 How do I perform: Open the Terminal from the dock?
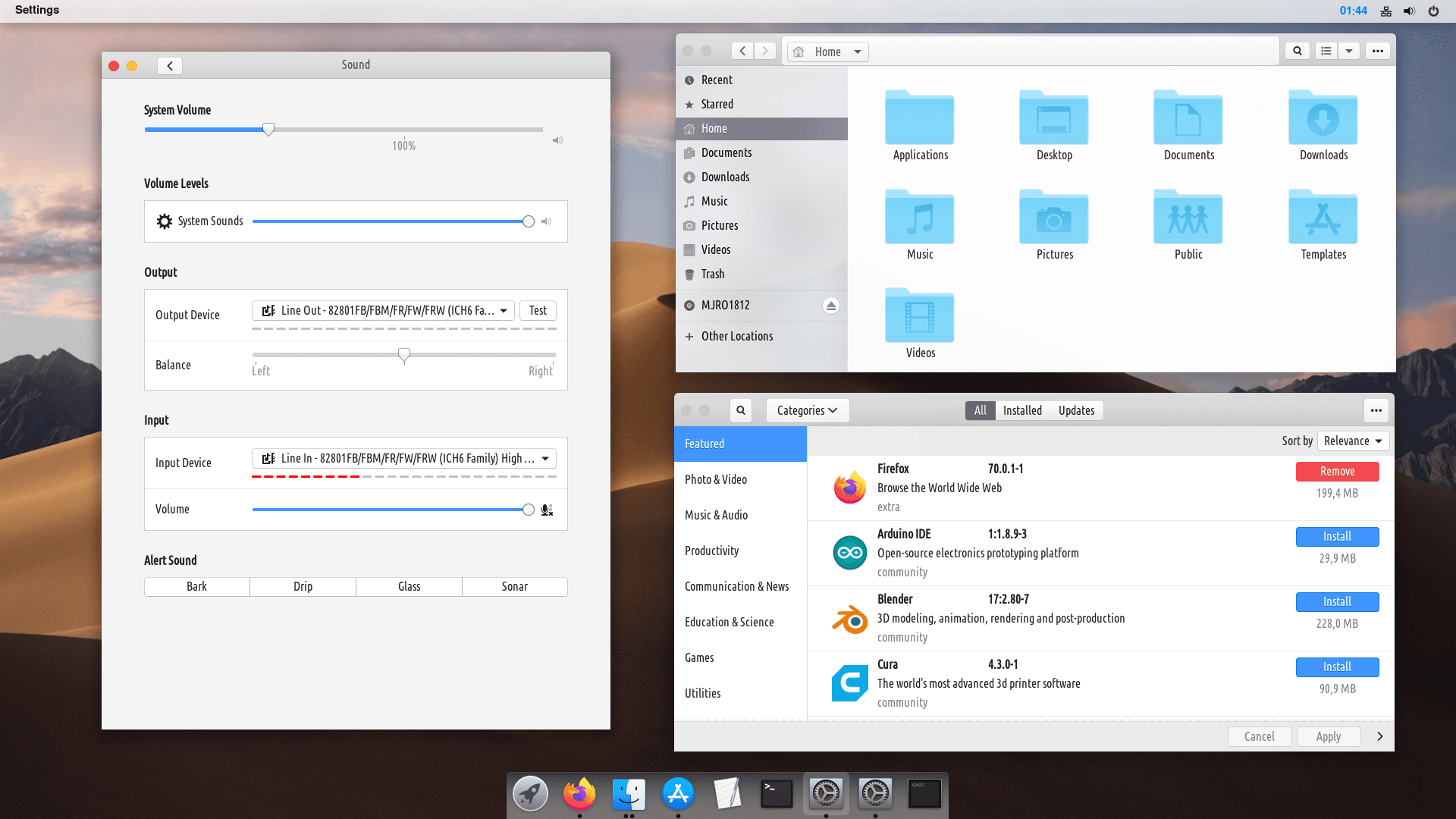[x=777, y=793]
